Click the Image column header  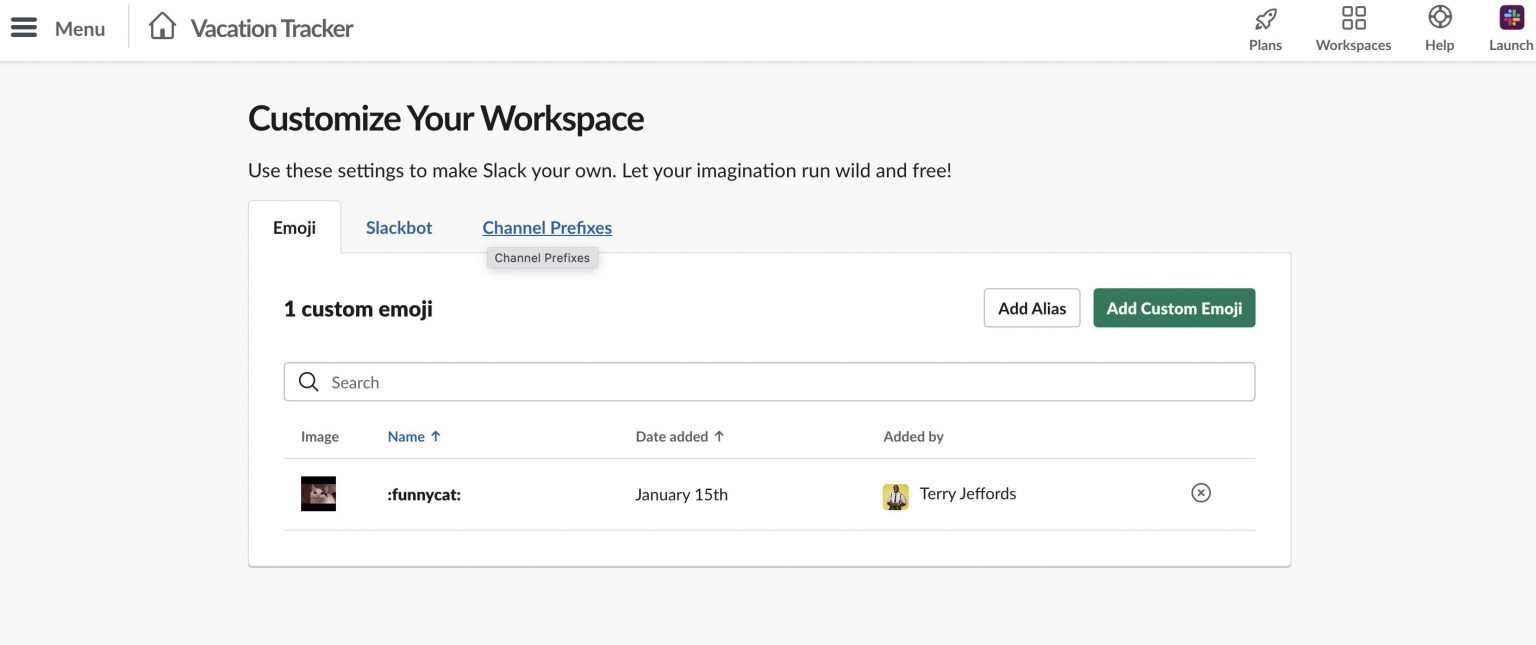click(320, 437)
